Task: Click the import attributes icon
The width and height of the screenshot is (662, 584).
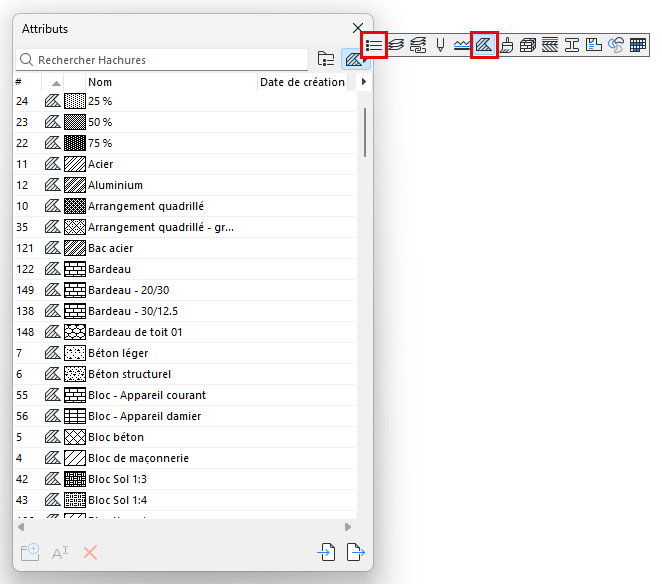Action: (326, 552)
